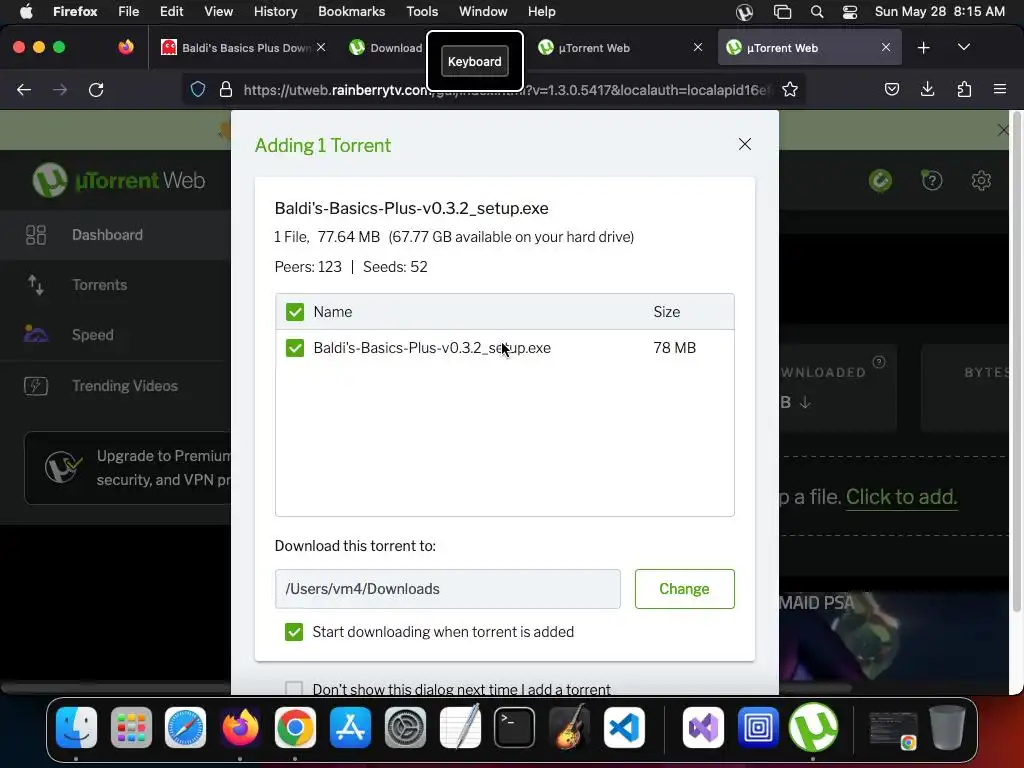Uncheck Baldi's-Basics-Plus-v0.3.2_setup.exe file checkbox

pyautogui.click(x=295, y=348)
